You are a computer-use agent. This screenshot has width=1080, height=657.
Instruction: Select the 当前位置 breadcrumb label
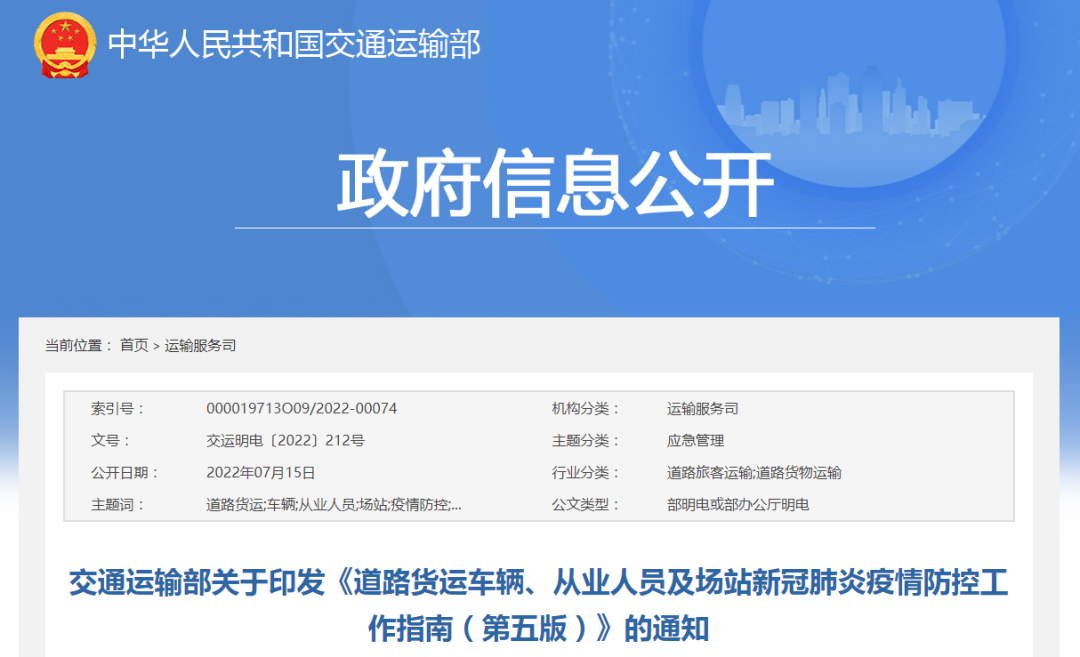click(79, 346)
